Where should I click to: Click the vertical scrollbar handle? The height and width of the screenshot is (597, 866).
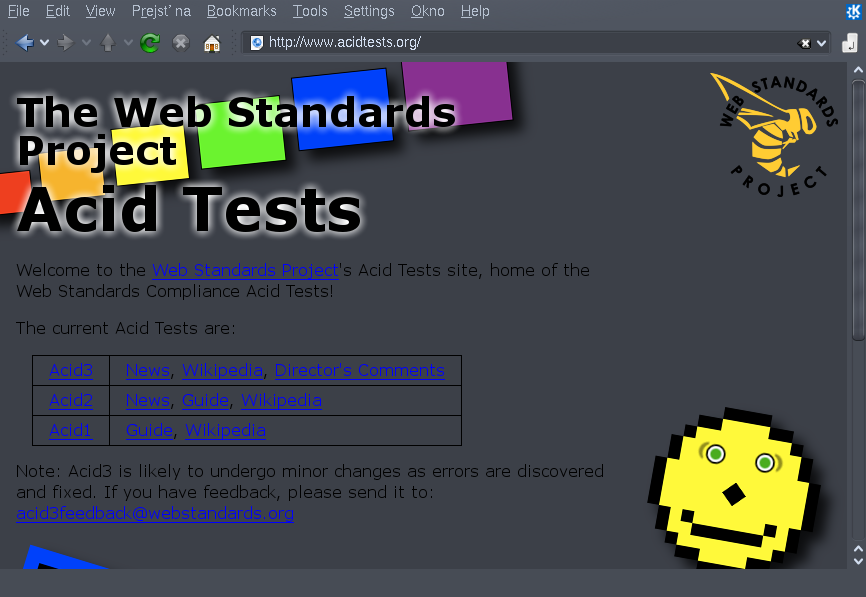pyautogui.click(x=858, y=210)
